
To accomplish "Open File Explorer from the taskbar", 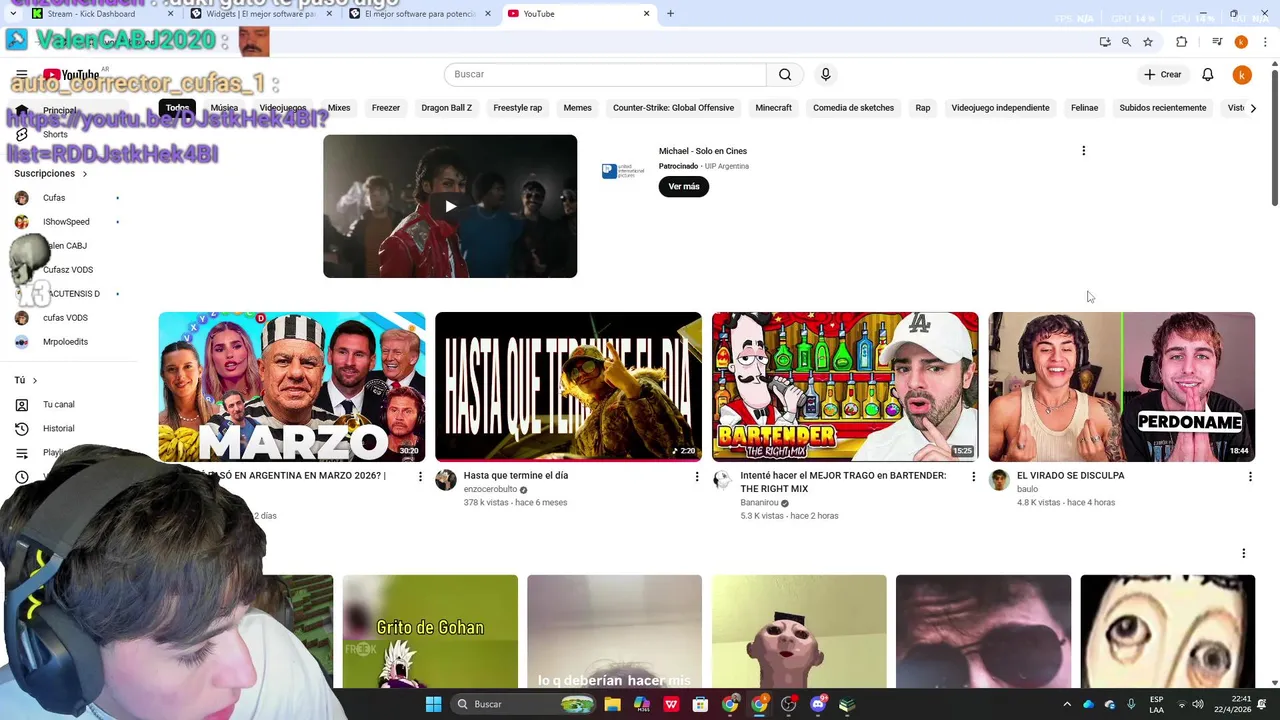I will [612, 704].
